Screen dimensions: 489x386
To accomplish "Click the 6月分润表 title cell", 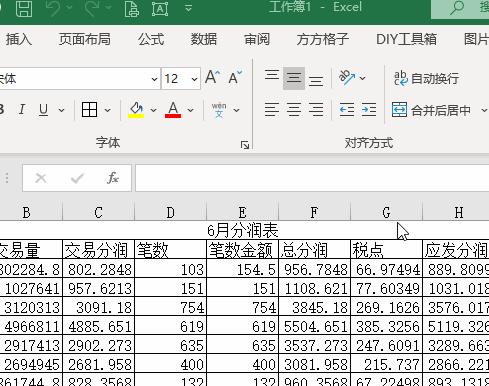I will (x=242, y=230).
